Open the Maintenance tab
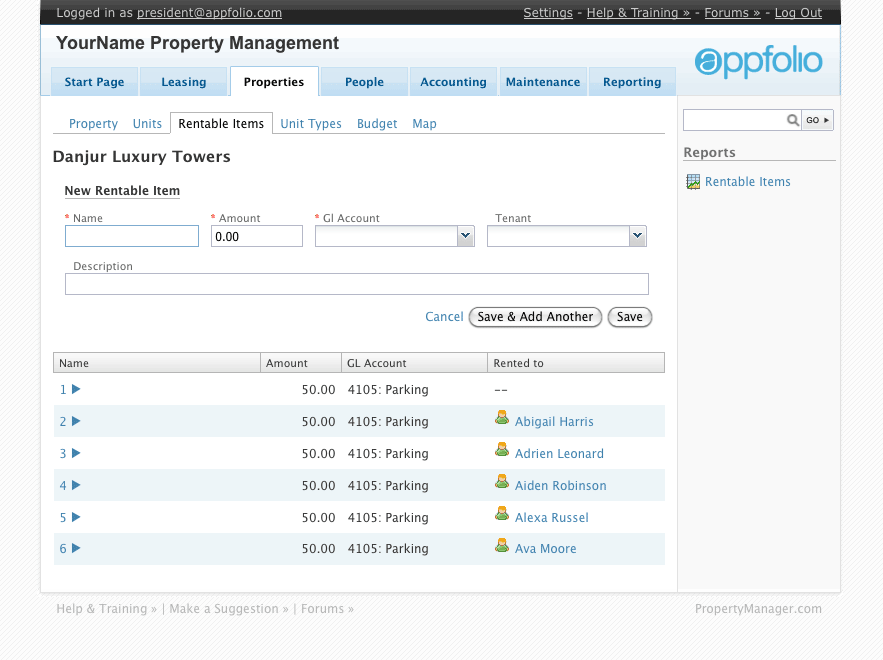883x660 pixels. tap(543, 82)
